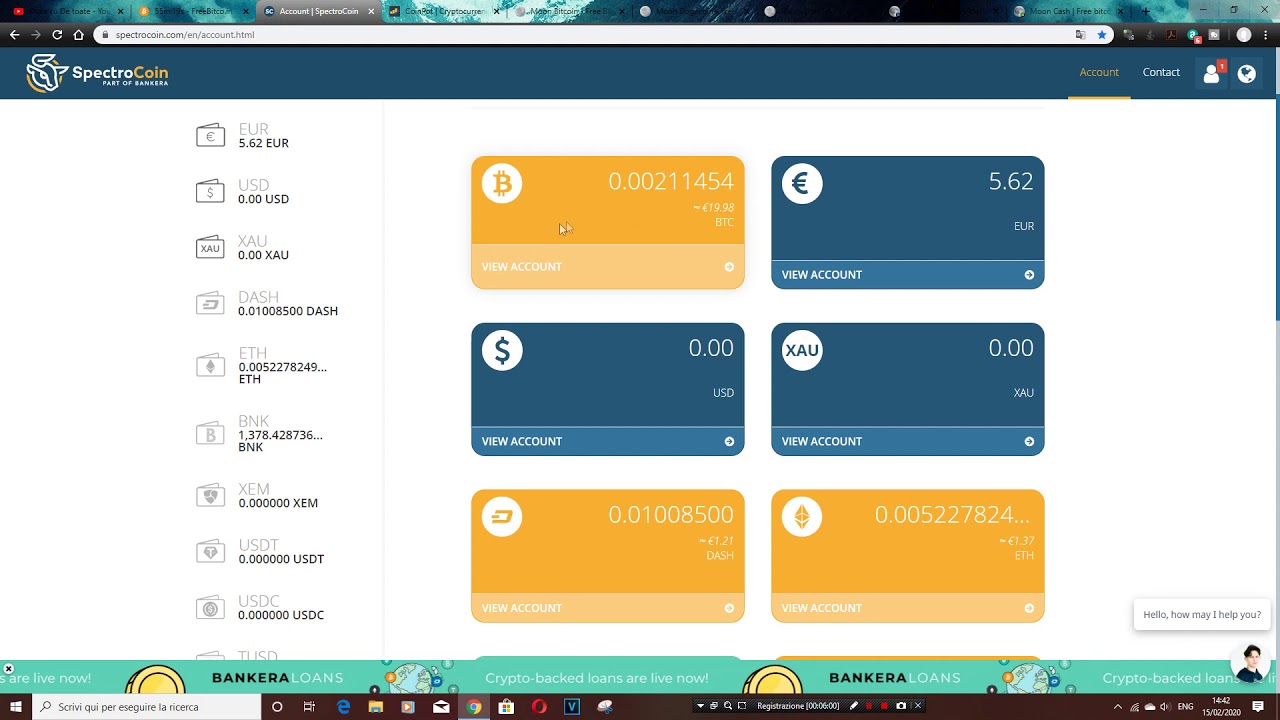
Task: Open the recorder toolbar dropdown arrow
Action: click(x=700, y=706)
